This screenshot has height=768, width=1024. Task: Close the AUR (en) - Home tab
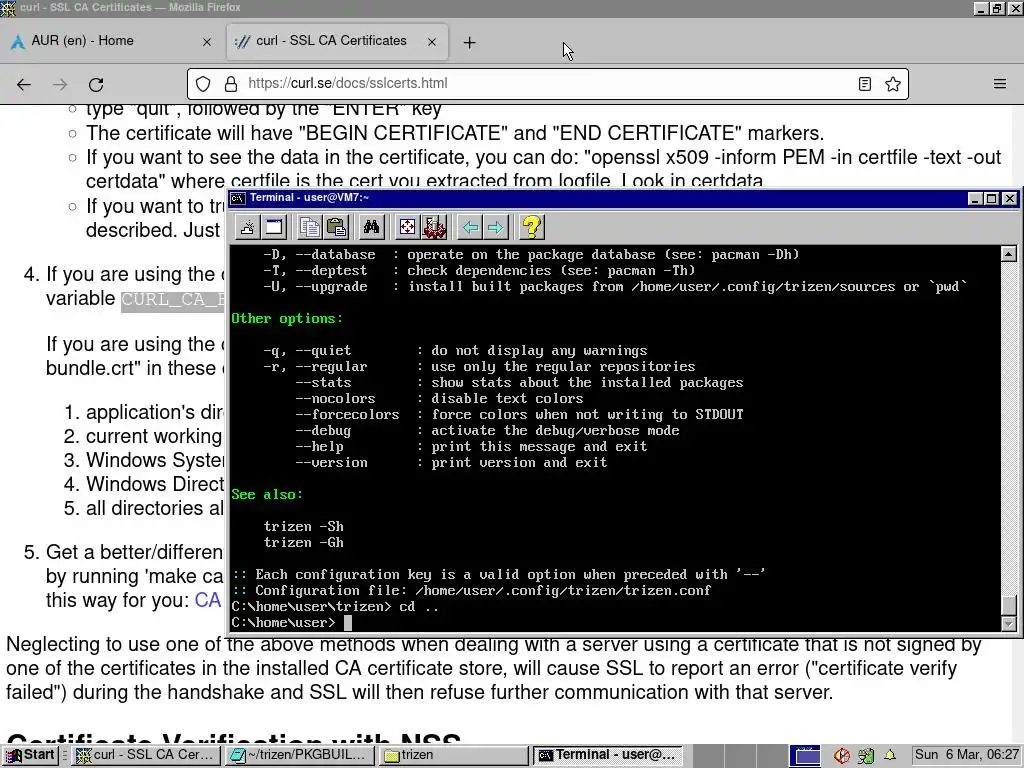207,42
